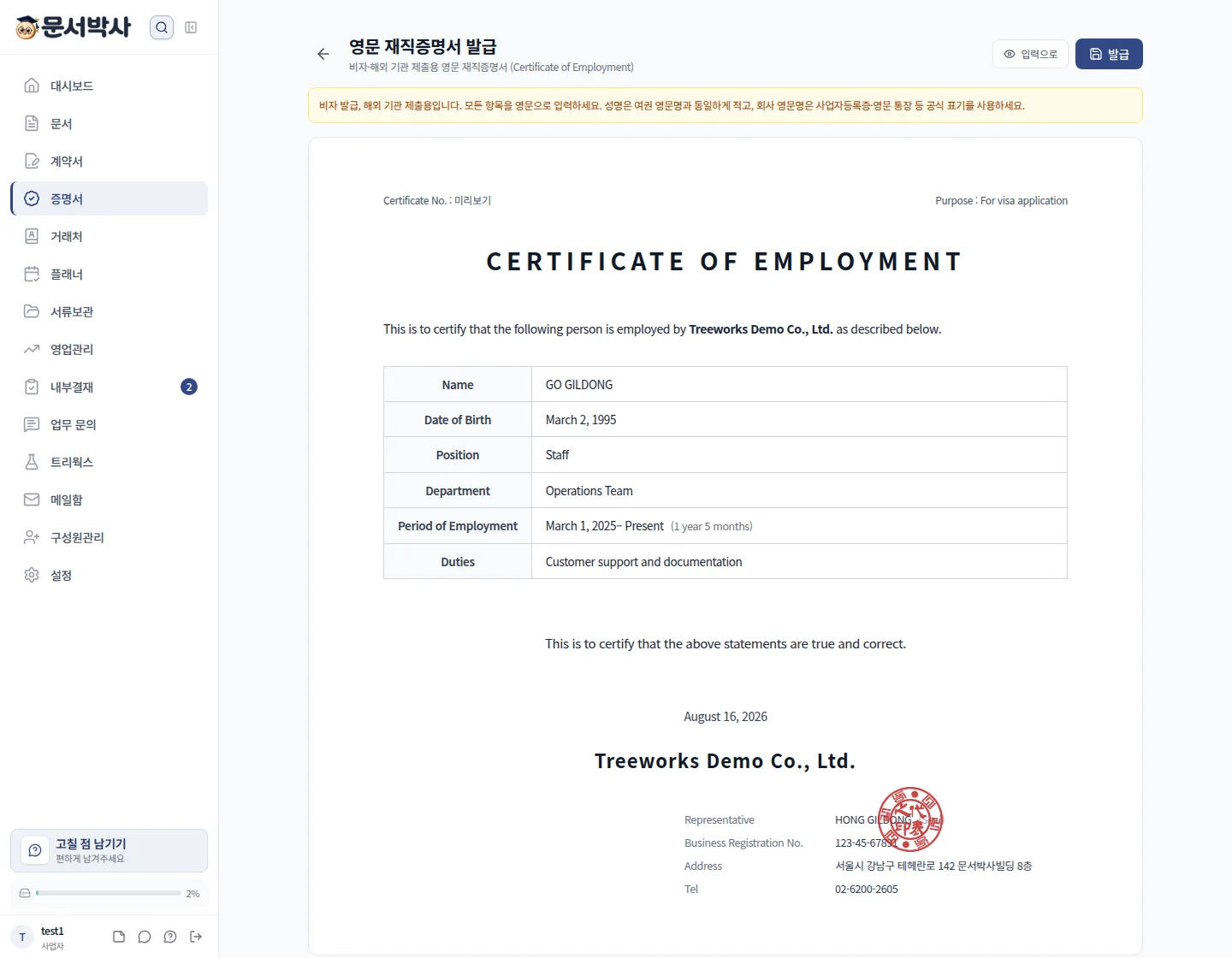This screenshot has width=1232, height=958.
Task: Click the 설정 gear icon
Action: pos(32,575)
